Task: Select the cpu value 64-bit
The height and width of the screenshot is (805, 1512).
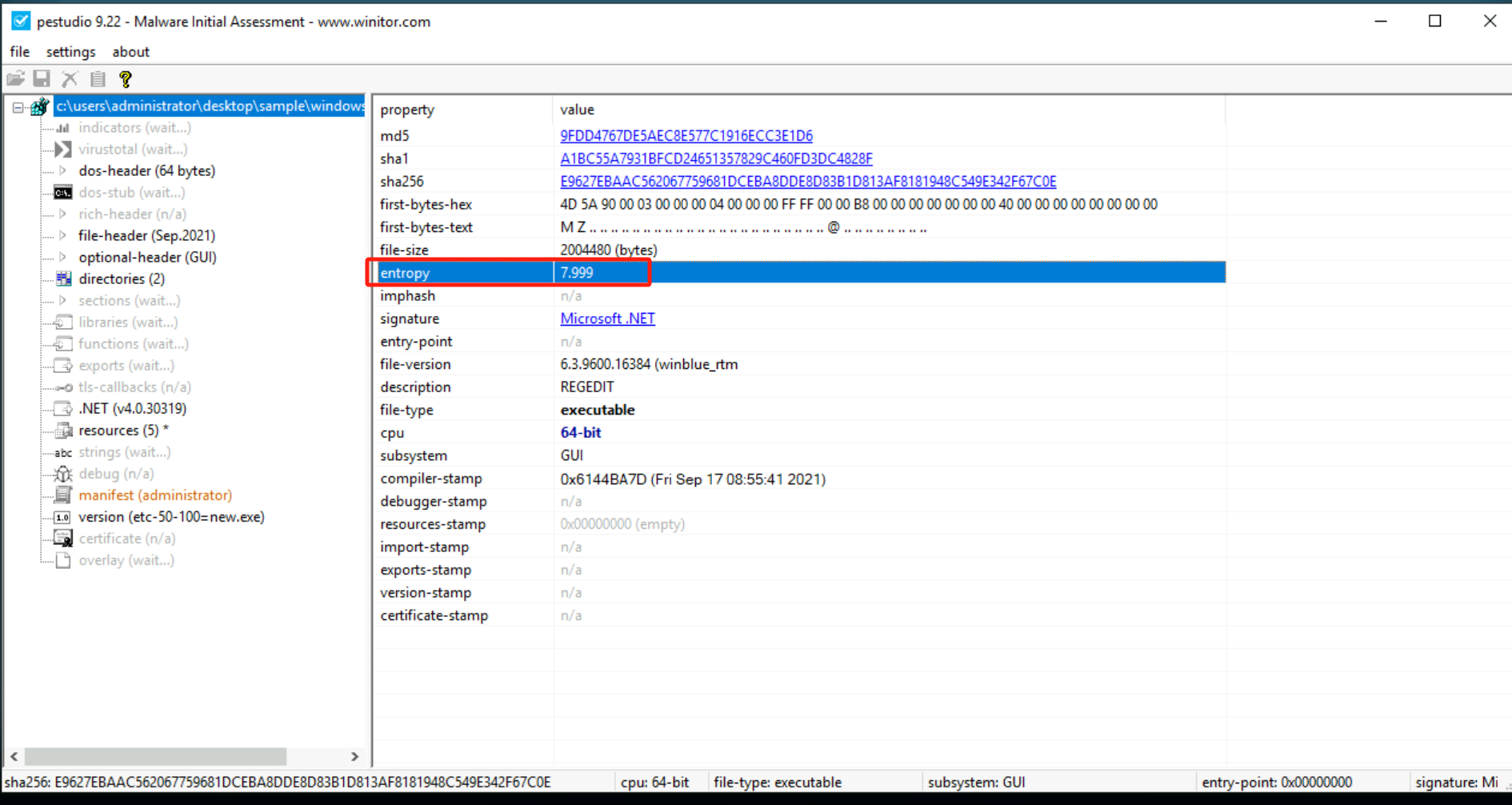Action: tap(581, 433)
